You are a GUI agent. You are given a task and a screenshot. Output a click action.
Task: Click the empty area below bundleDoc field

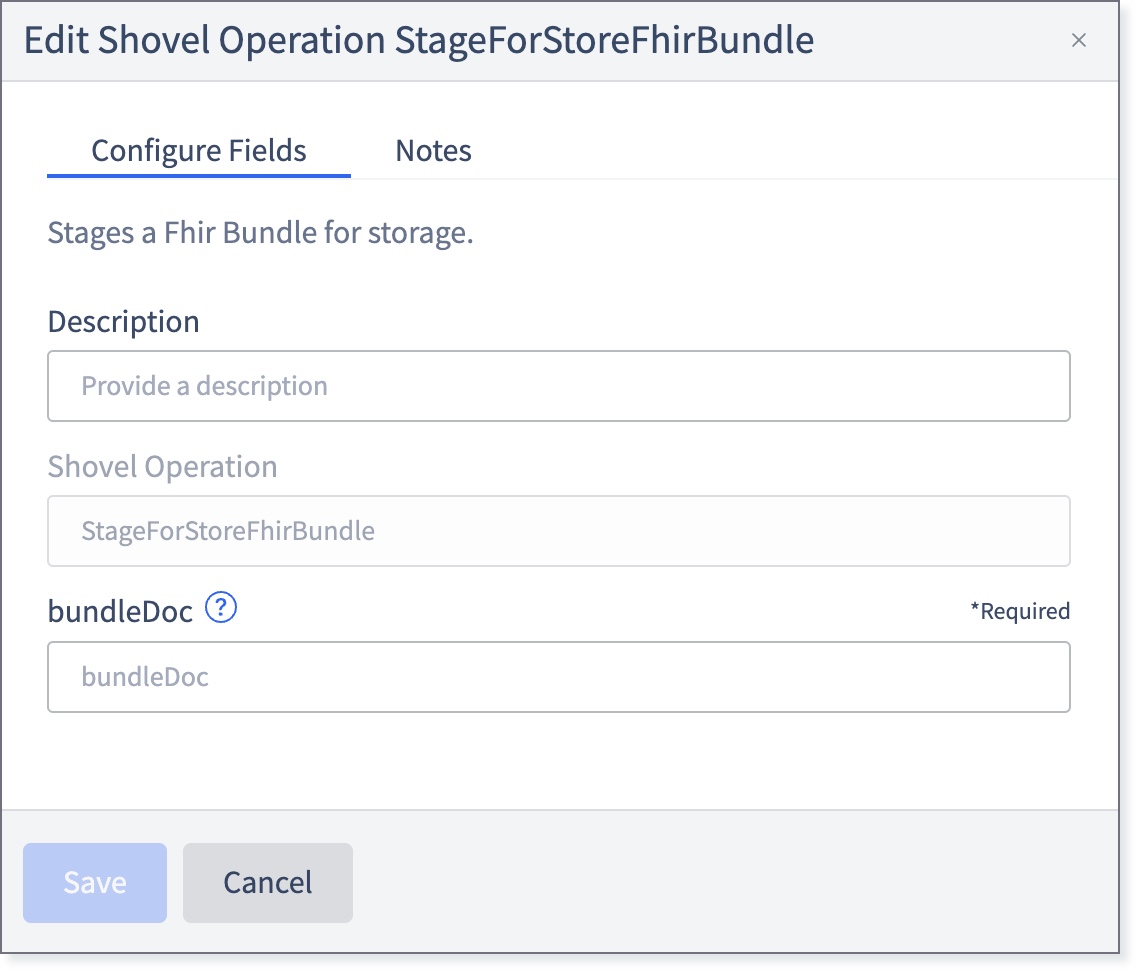pyautogui.click(x=559, y=761)
